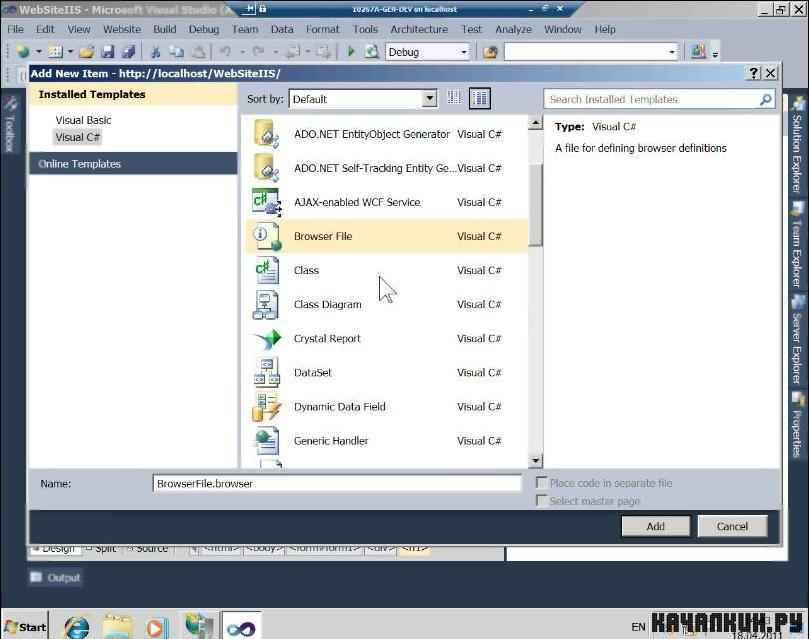Click the Visual Studio taskbar icon

tap(241, 627)
